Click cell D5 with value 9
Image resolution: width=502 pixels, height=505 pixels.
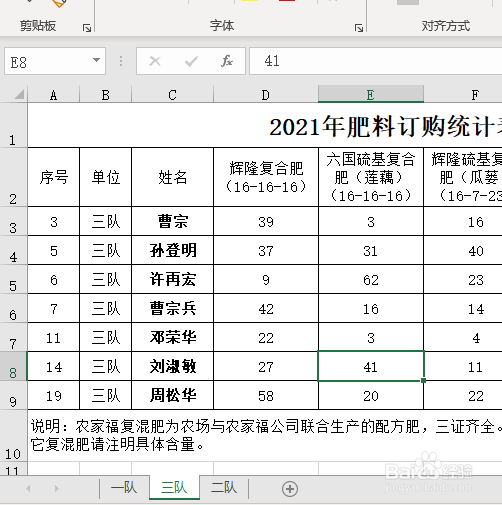click(x=266, y=279)
